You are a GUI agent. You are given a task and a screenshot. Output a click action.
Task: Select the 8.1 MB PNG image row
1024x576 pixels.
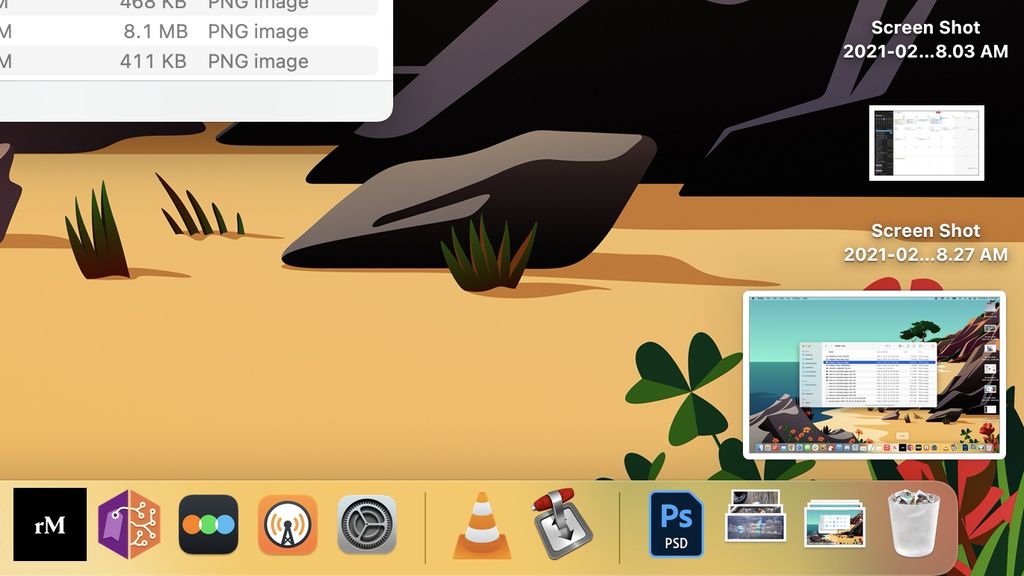click(150, 31)
